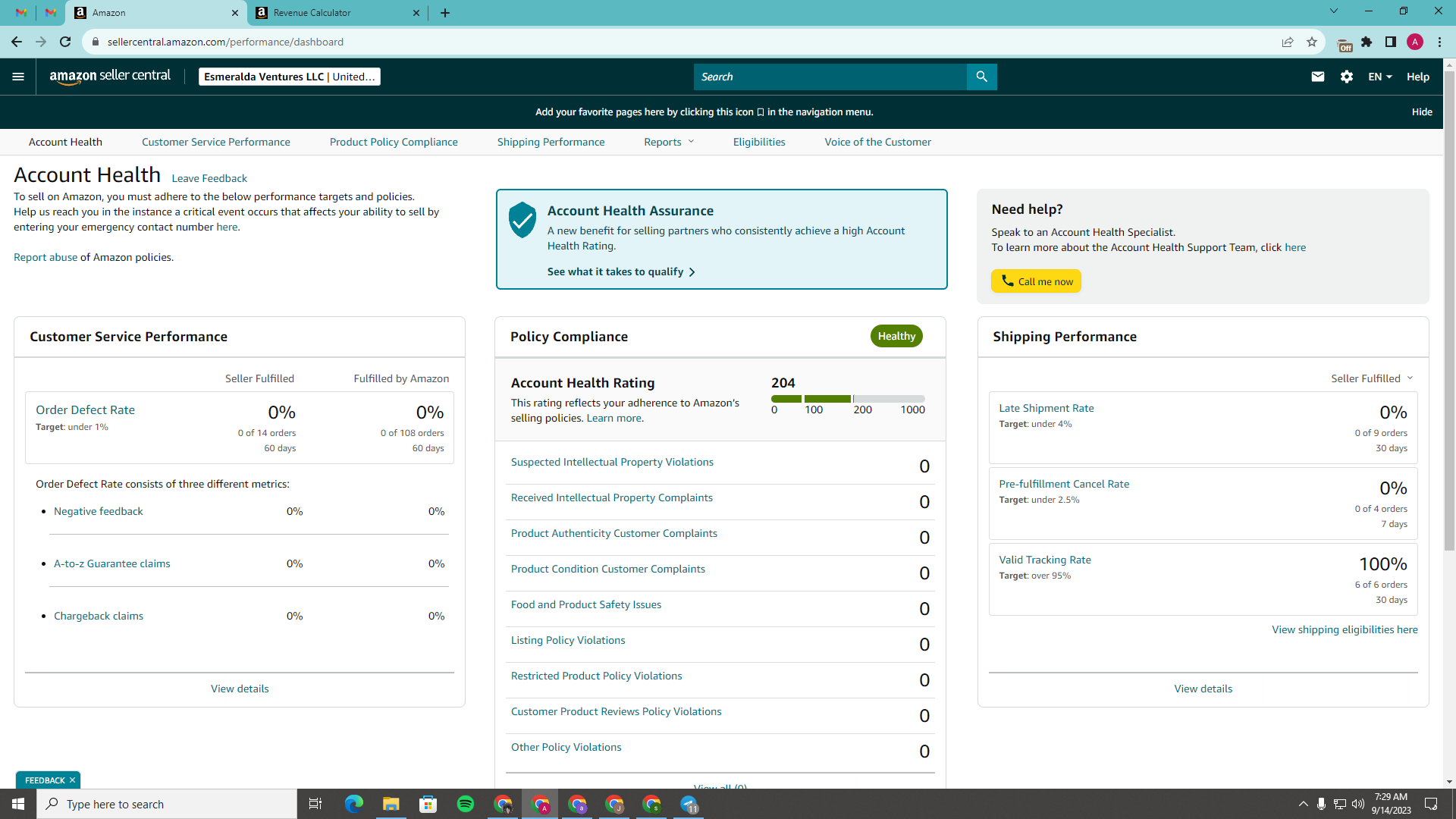The height and width of the screenshot is (819, 1456).
Task: Open the Seller Central hamburger navigation menu
Action: tap(18, 77)
